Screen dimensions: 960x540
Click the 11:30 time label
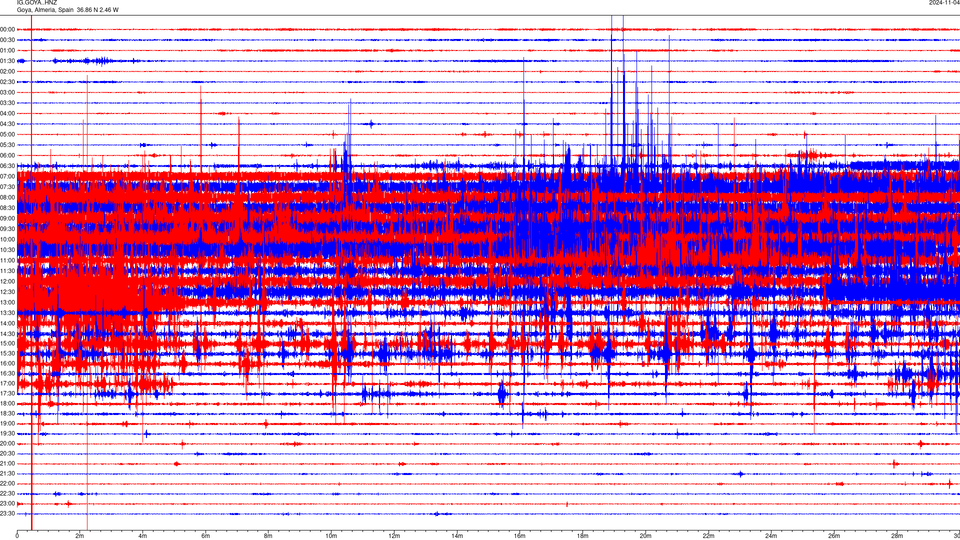pyautogui.click(x=7, y=271)
